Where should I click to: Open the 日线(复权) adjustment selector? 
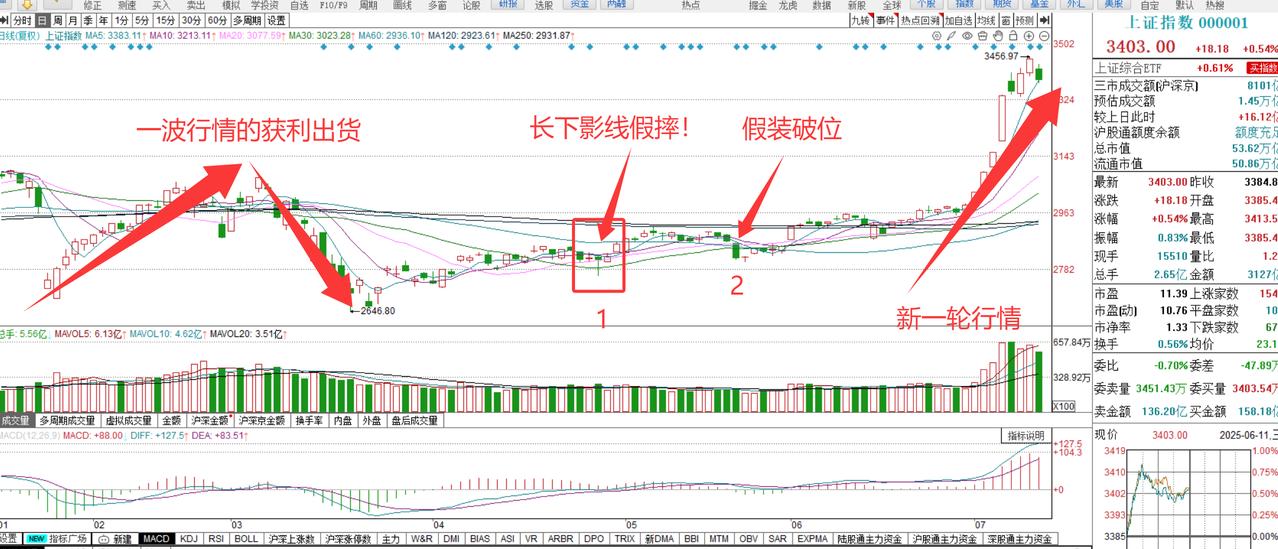pos(20,36)
